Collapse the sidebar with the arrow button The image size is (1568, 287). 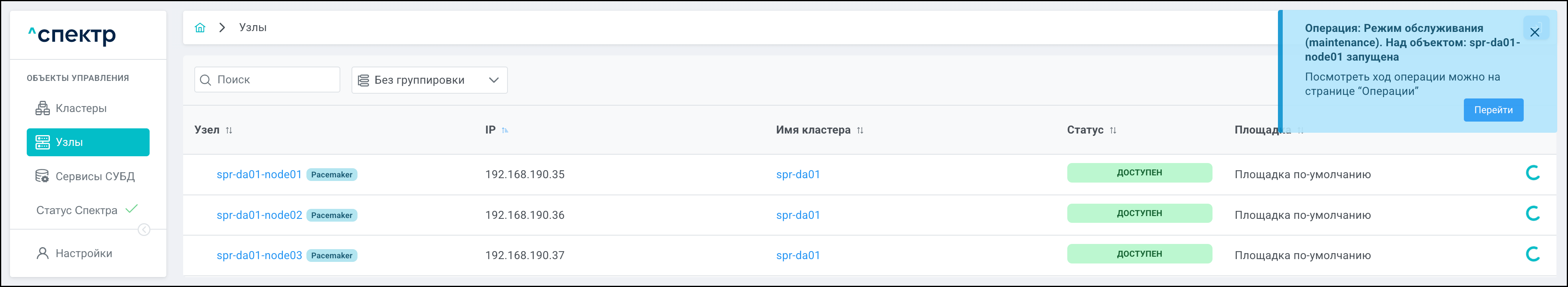coord(144,230)
